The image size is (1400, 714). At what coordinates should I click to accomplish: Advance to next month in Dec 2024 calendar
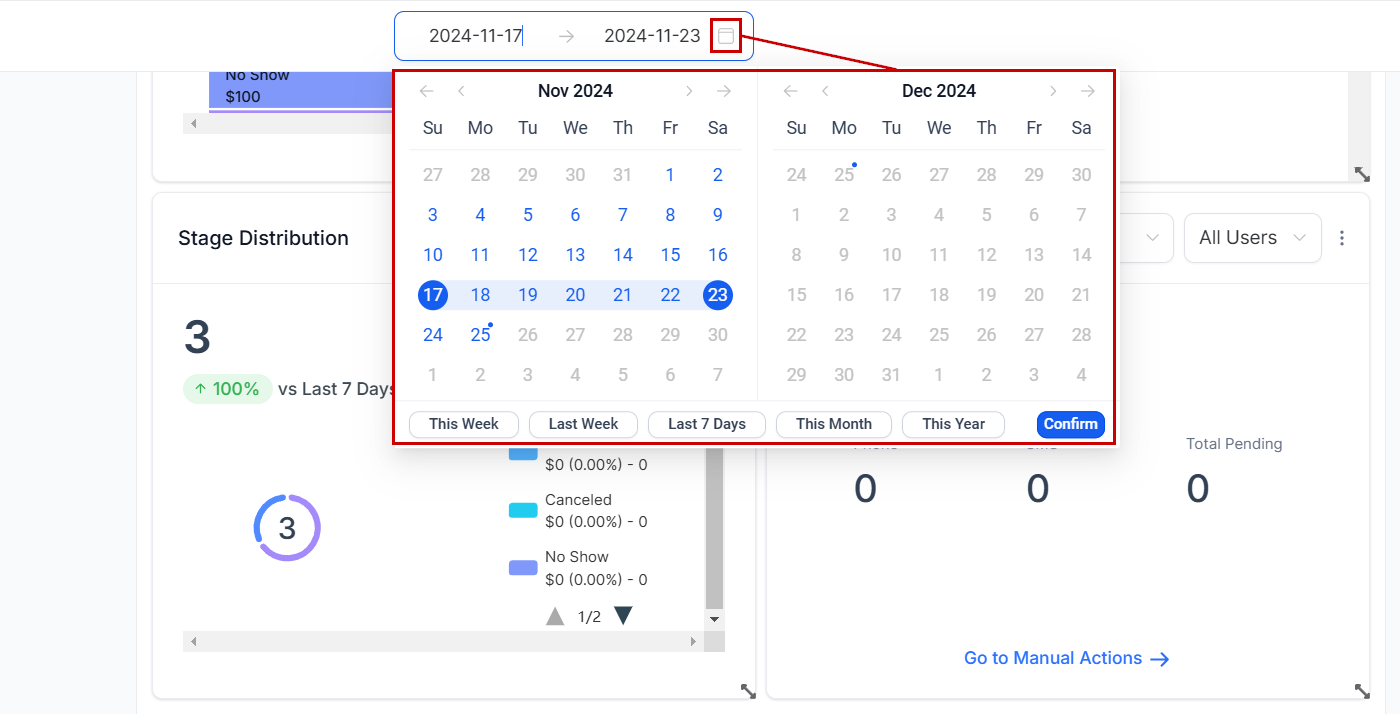1053,91
